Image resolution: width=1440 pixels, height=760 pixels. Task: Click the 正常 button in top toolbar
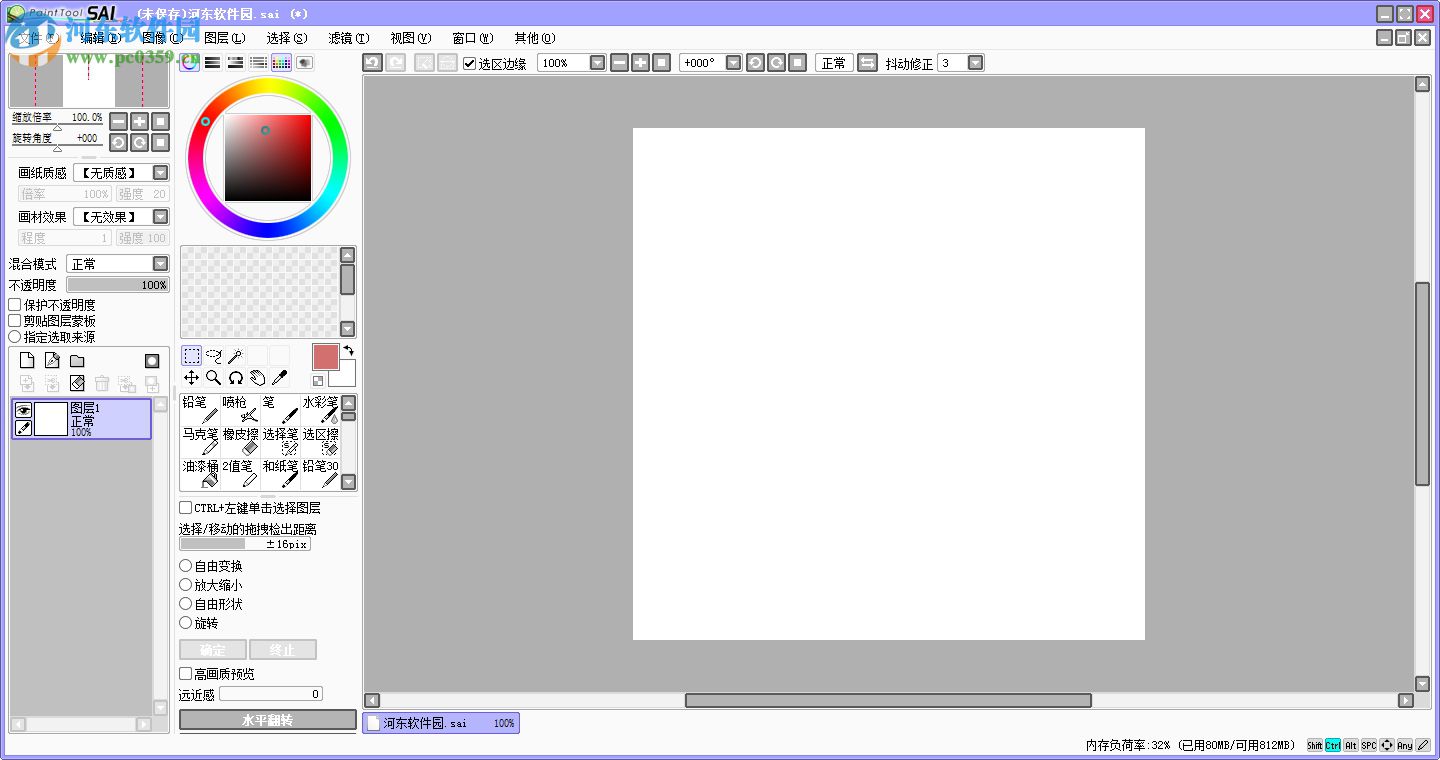(x=833, y=63)
